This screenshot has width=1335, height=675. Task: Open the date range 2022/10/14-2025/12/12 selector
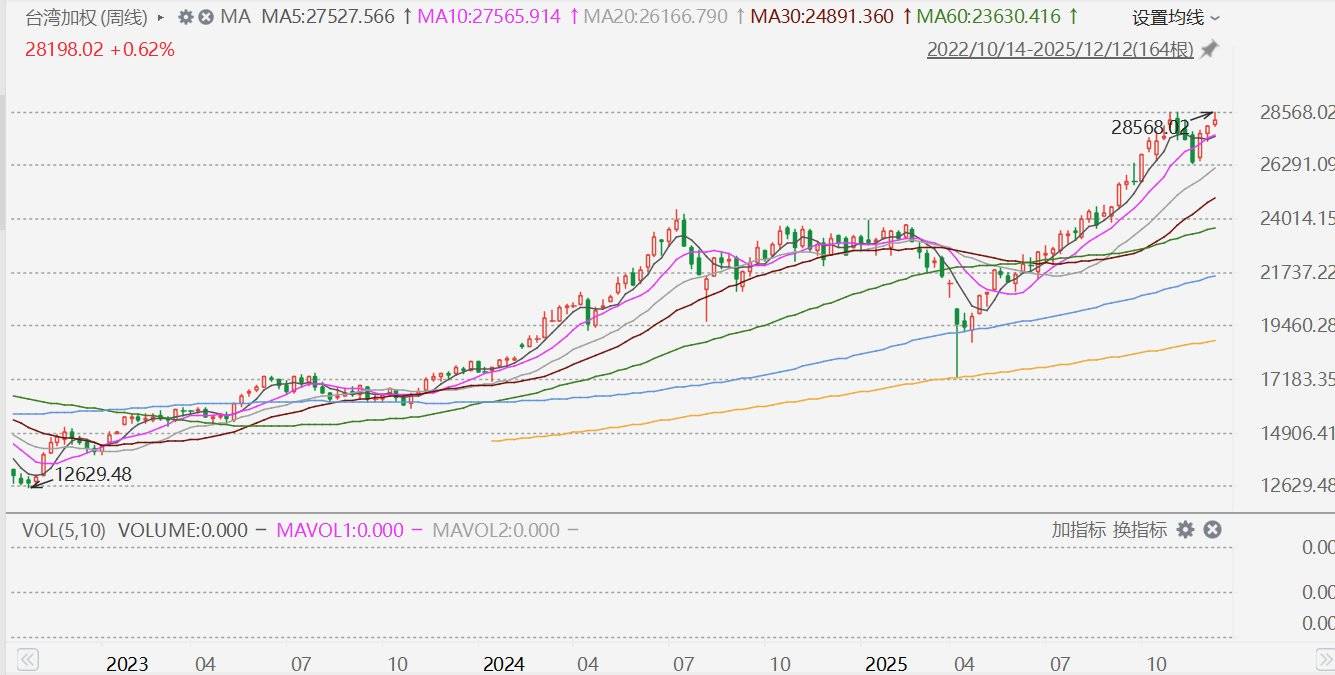pyautogui.click(x=1060, y=49)
